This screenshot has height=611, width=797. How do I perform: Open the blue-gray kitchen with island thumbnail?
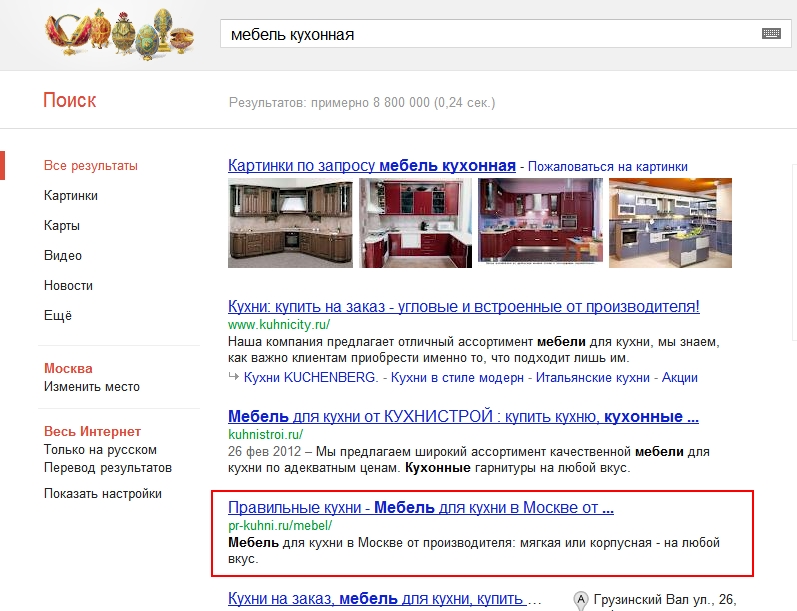670,223
